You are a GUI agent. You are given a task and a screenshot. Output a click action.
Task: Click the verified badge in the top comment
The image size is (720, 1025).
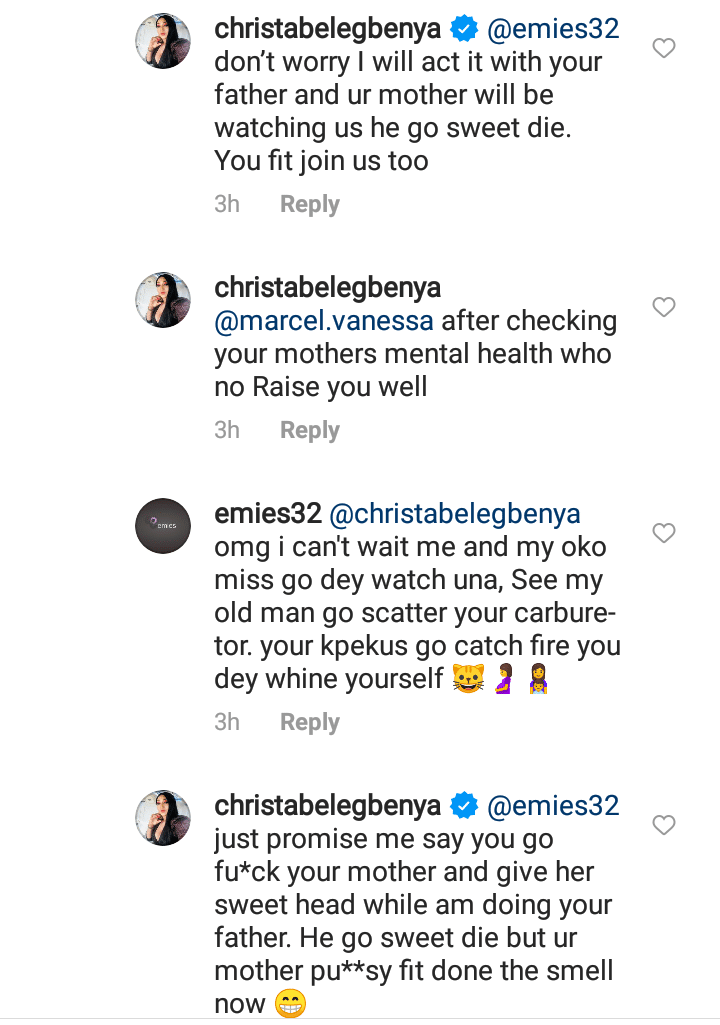pyautogui.click(x=464, y=29)
